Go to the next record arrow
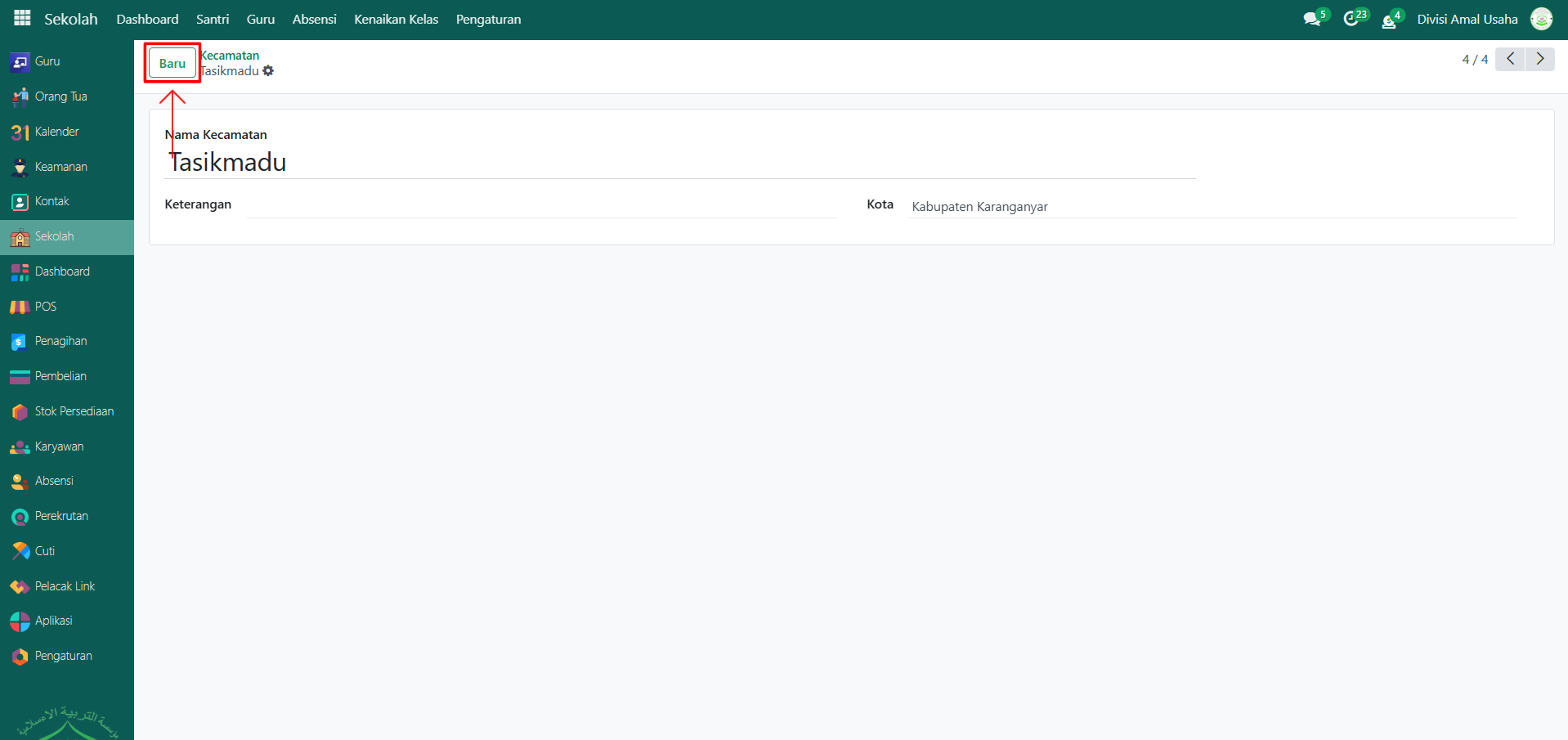The width and height of the screenshot is (1568, 740). tap(1540, 59)
